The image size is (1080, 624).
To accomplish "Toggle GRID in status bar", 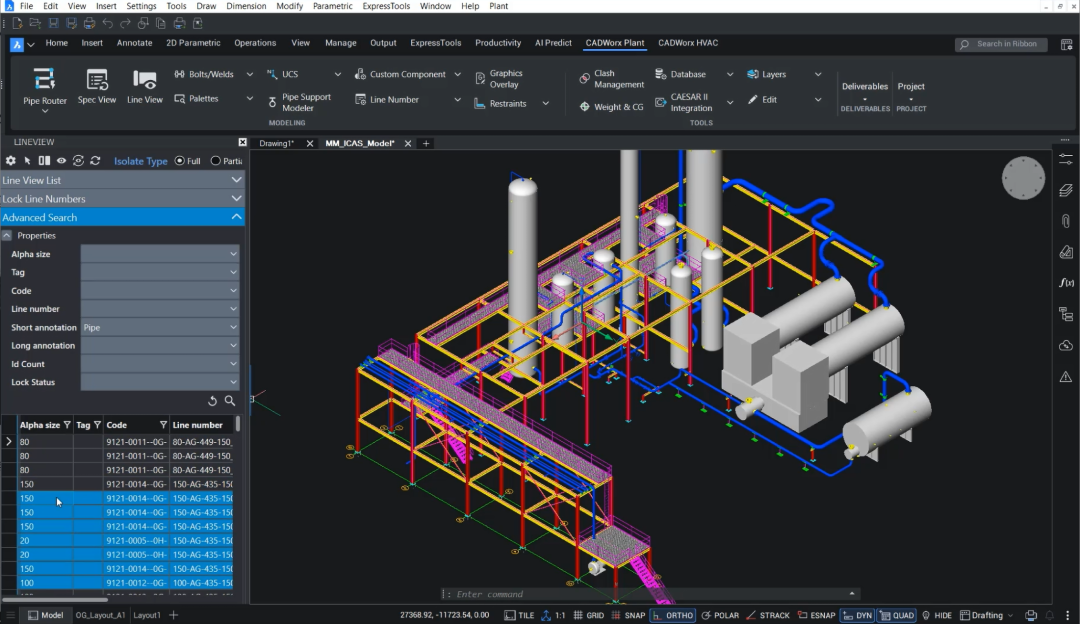I will click(x=589, y=615).
